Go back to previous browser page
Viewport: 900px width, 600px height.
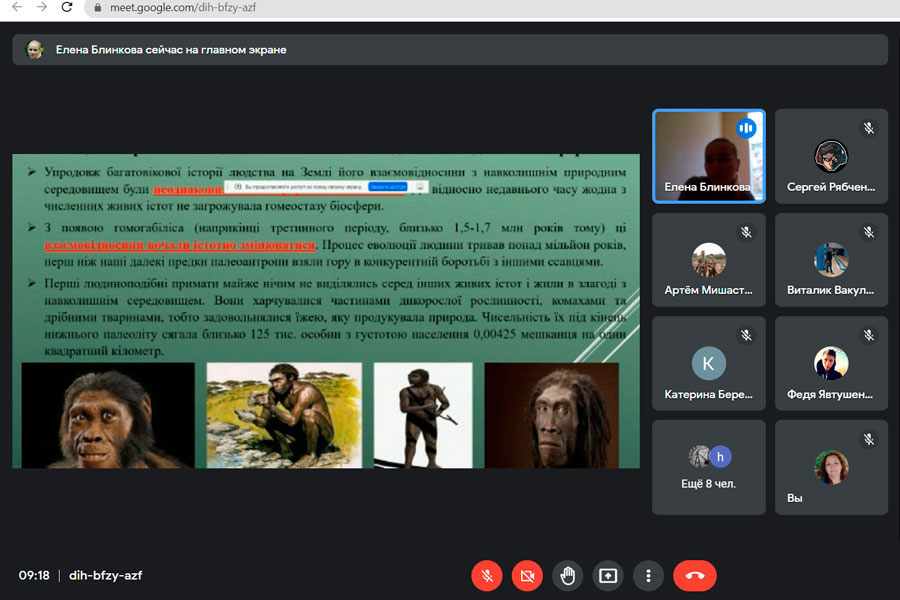pos(15,7)
